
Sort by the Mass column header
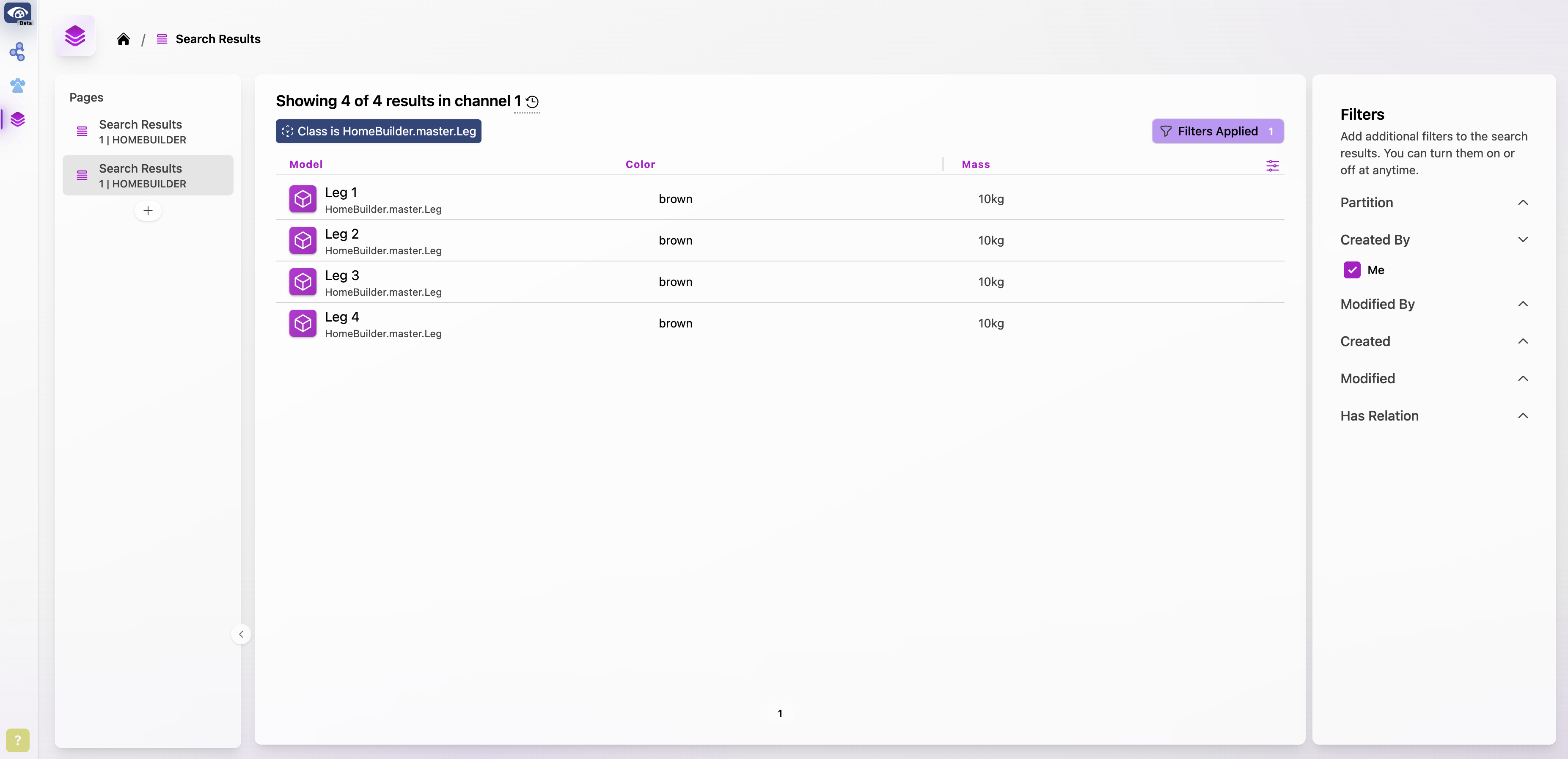(976, 164)
